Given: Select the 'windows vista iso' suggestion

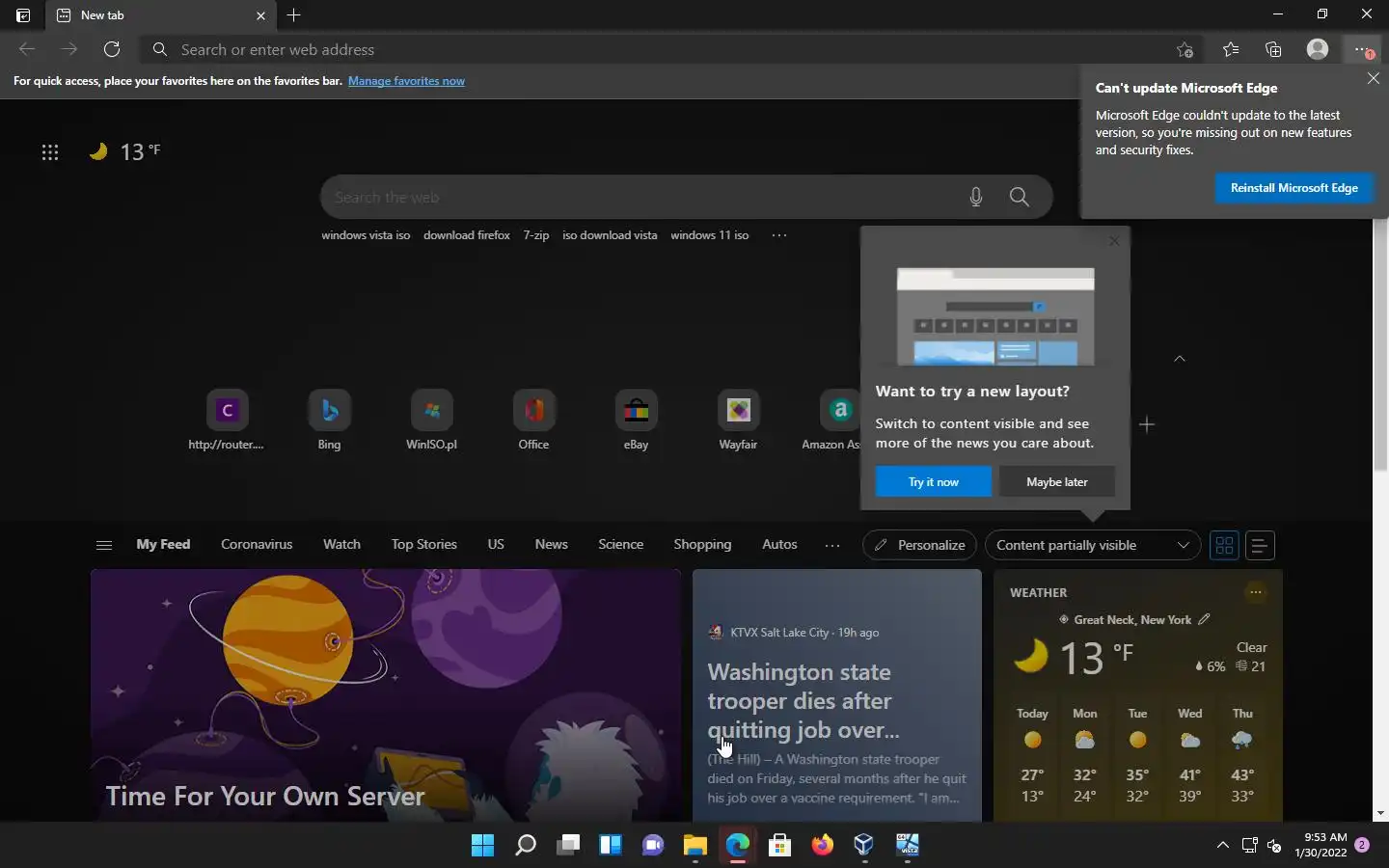Looking at the screenshot, I should pos(366,235).
